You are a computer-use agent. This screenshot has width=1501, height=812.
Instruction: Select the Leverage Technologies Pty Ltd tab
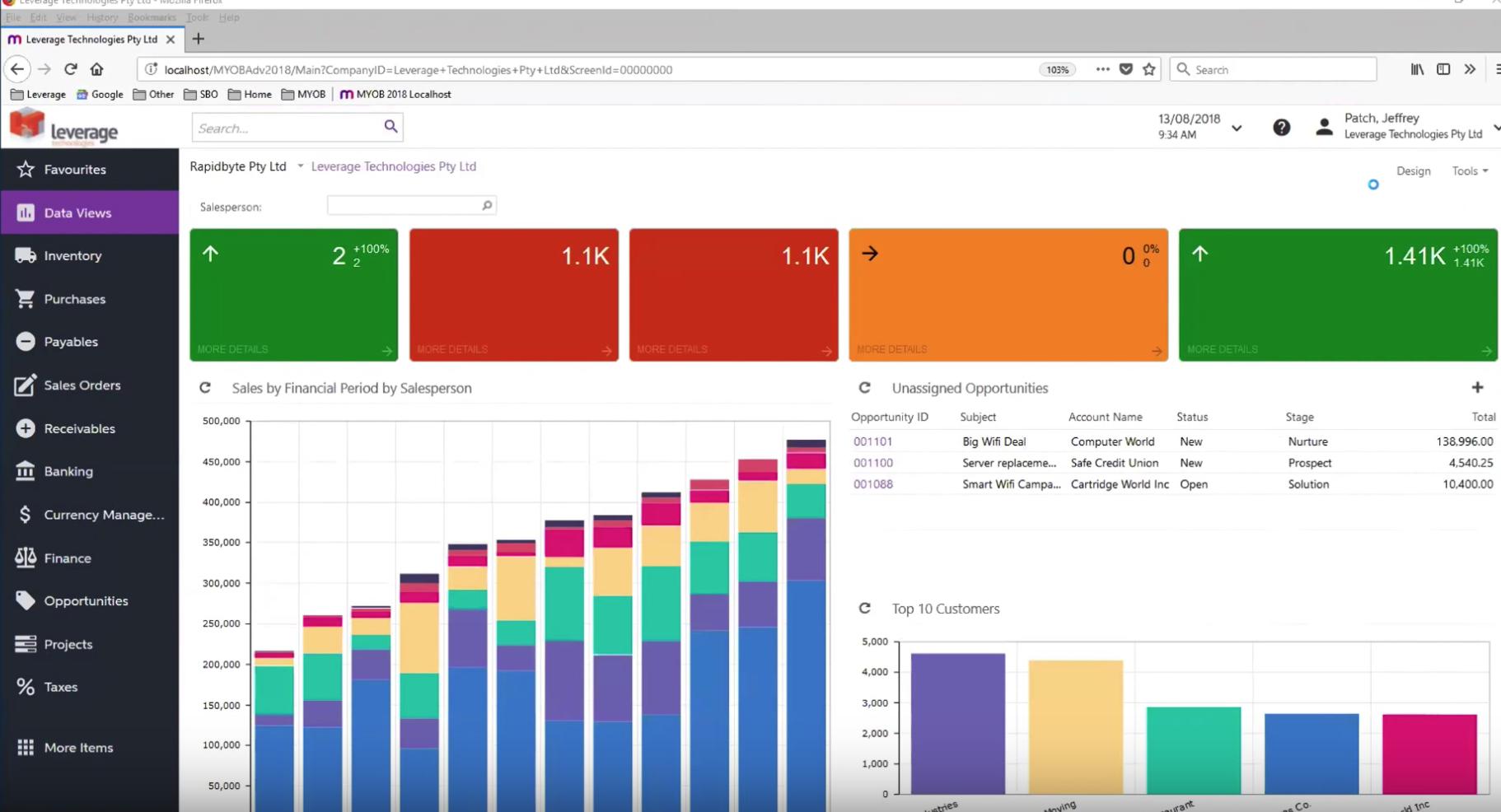[91, 39]
